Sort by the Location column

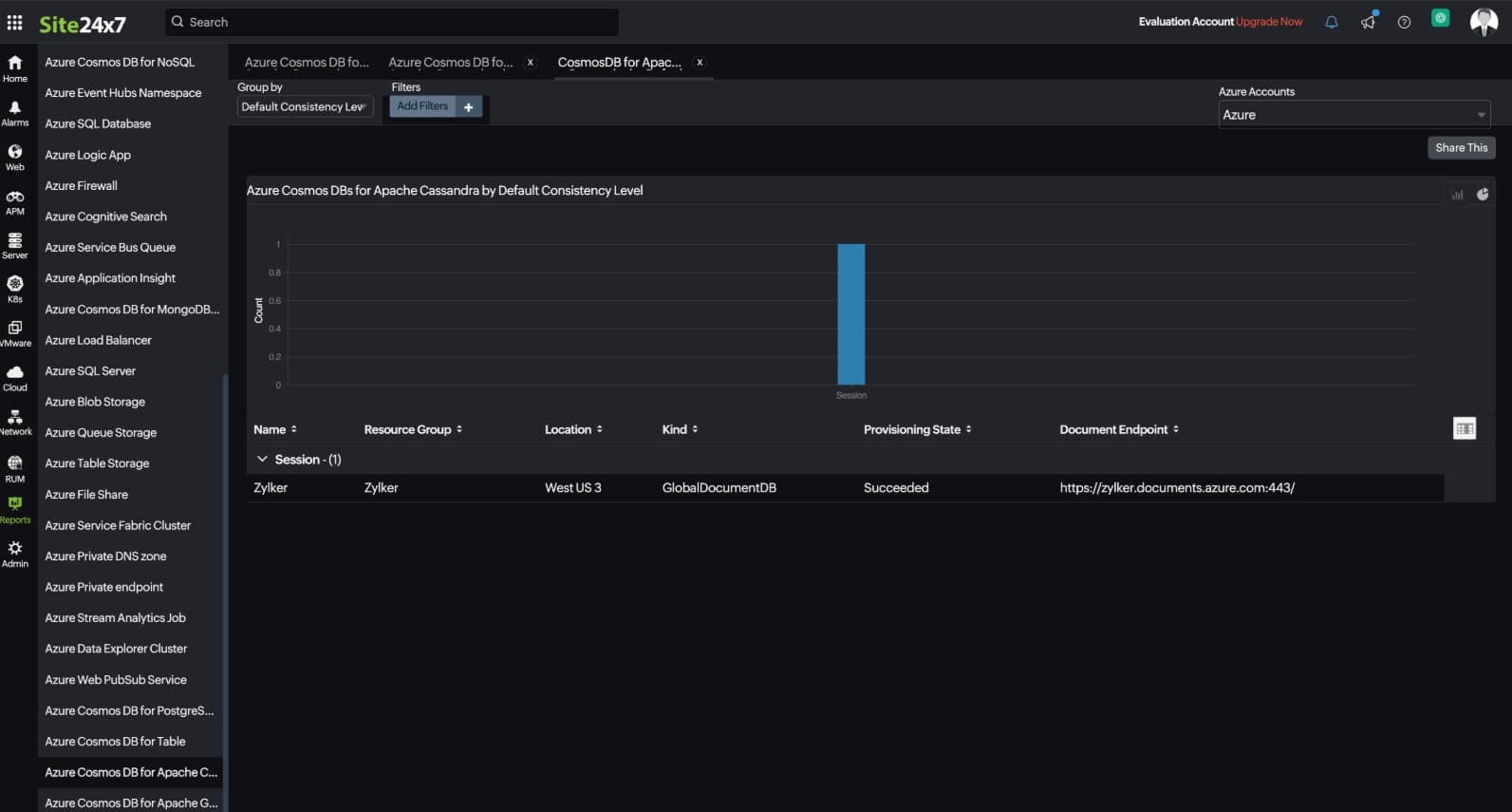pos(573,429)
